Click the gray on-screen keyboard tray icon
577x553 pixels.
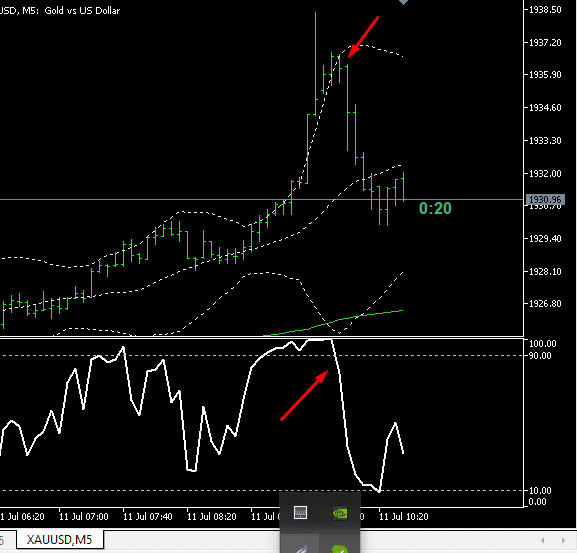(300, 513)
